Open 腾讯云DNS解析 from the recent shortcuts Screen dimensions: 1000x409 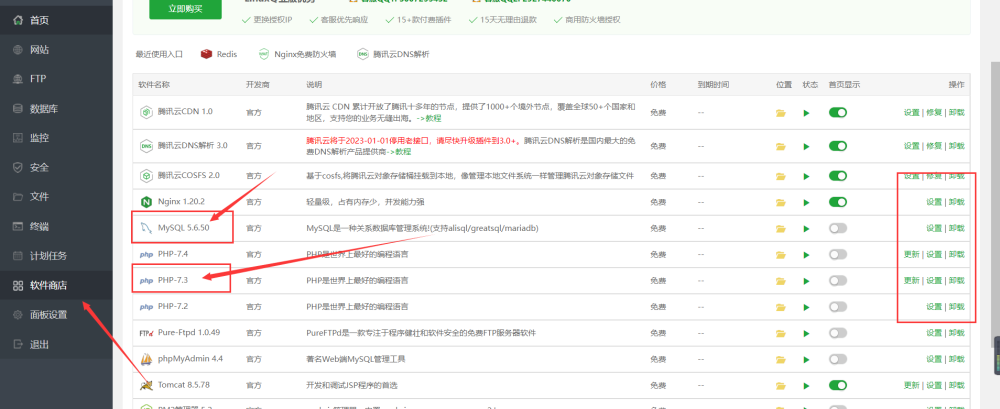click(393, 54)
